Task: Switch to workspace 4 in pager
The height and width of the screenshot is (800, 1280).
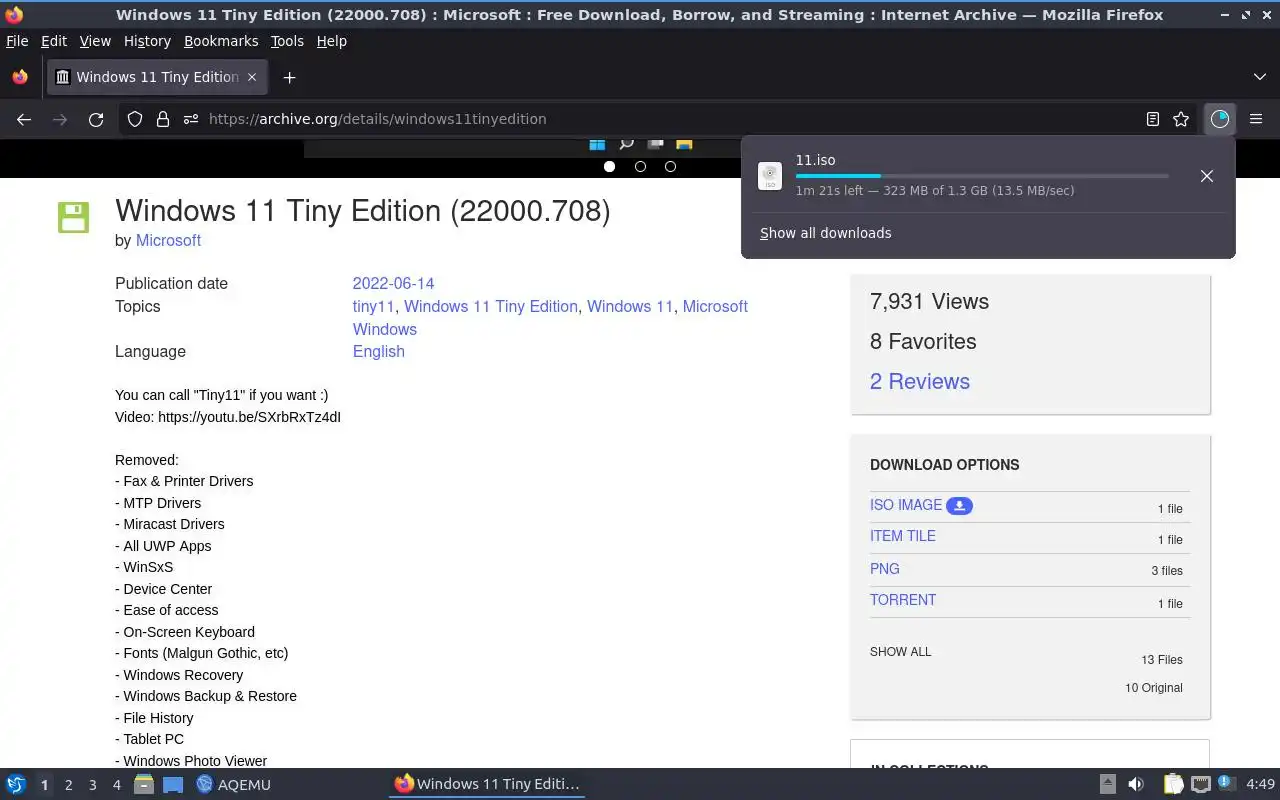Action: (x=116, y=785)
